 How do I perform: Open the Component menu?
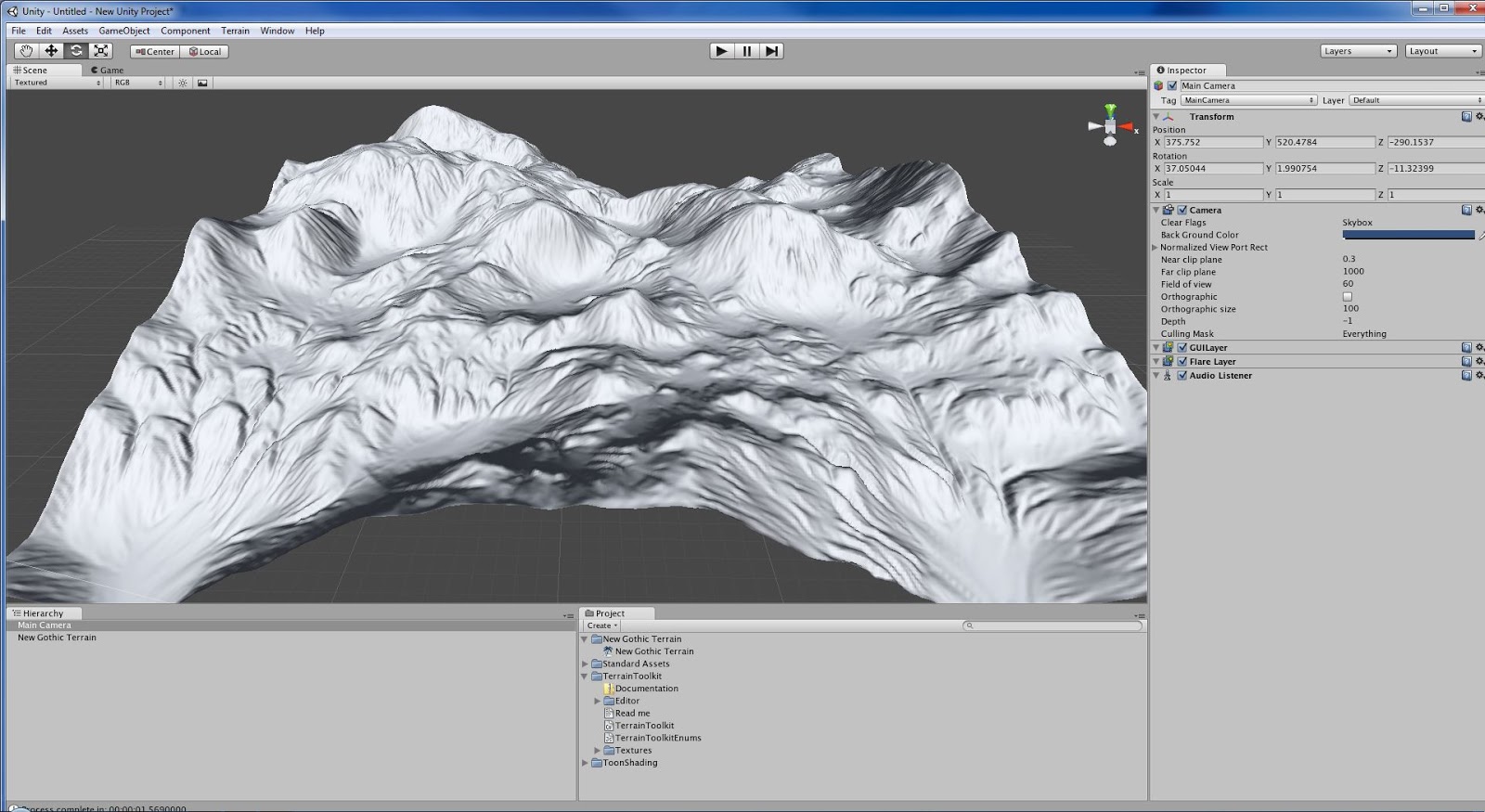pyautogui.click(x=186, y=31)
